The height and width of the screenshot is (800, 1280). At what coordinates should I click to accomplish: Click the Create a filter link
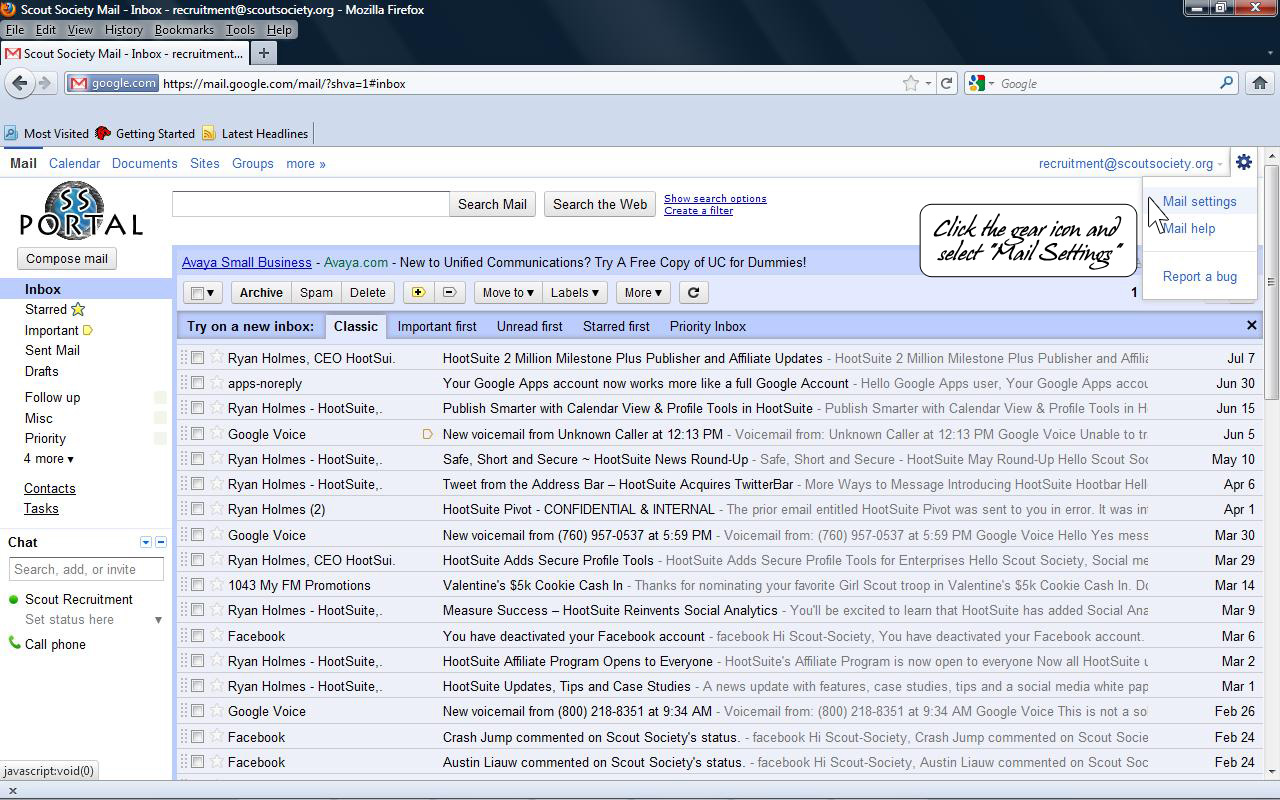pos(698,211)
